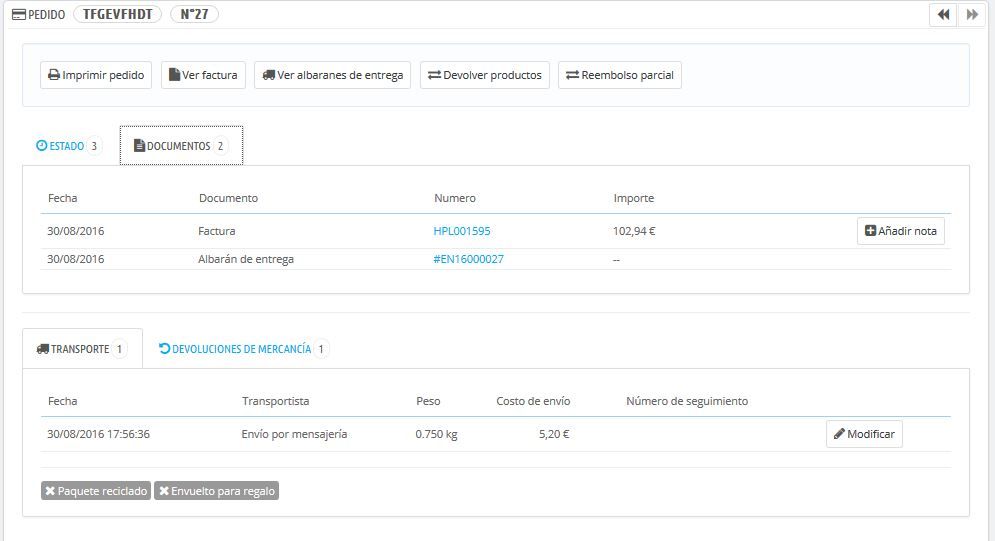View Ver albaranes de entrega
This screenshot has height=541, width=995.
coord(333,75)
